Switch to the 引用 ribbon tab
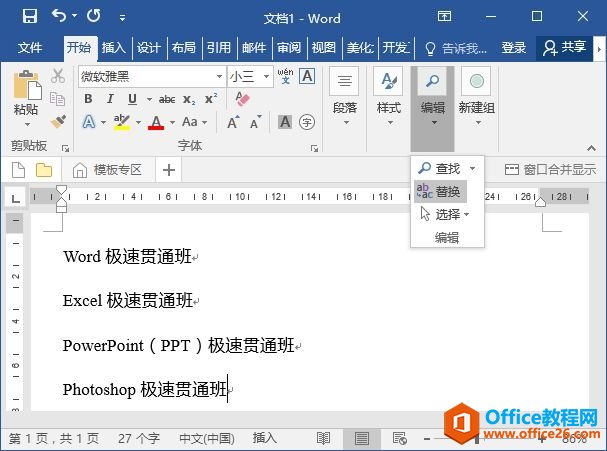The width and height of the screenshot is (607, 451). coord(218,48)
